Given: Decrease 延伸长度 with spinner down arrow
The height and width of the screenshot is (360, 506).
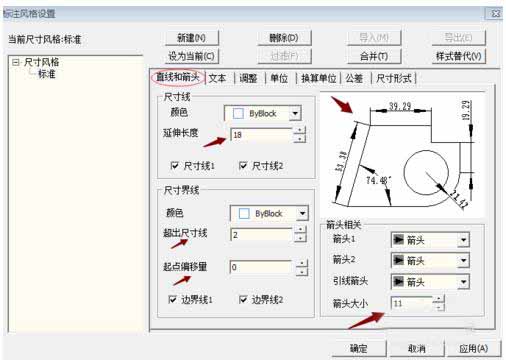Looking at the screenshot, I should tap(300, 139).
